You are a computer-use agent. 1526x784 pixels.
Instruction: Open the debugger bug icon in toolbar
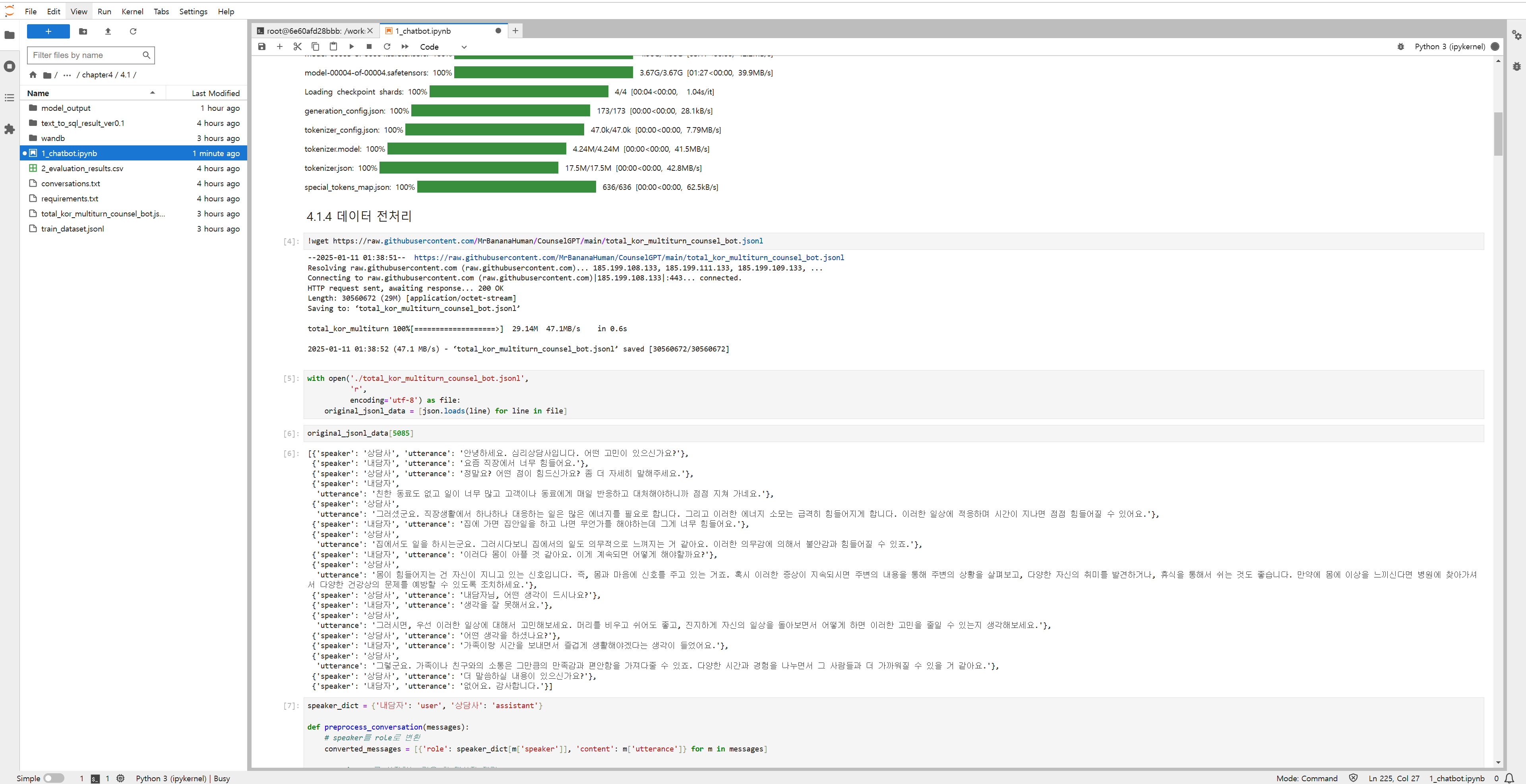(x=1400, y=47)
